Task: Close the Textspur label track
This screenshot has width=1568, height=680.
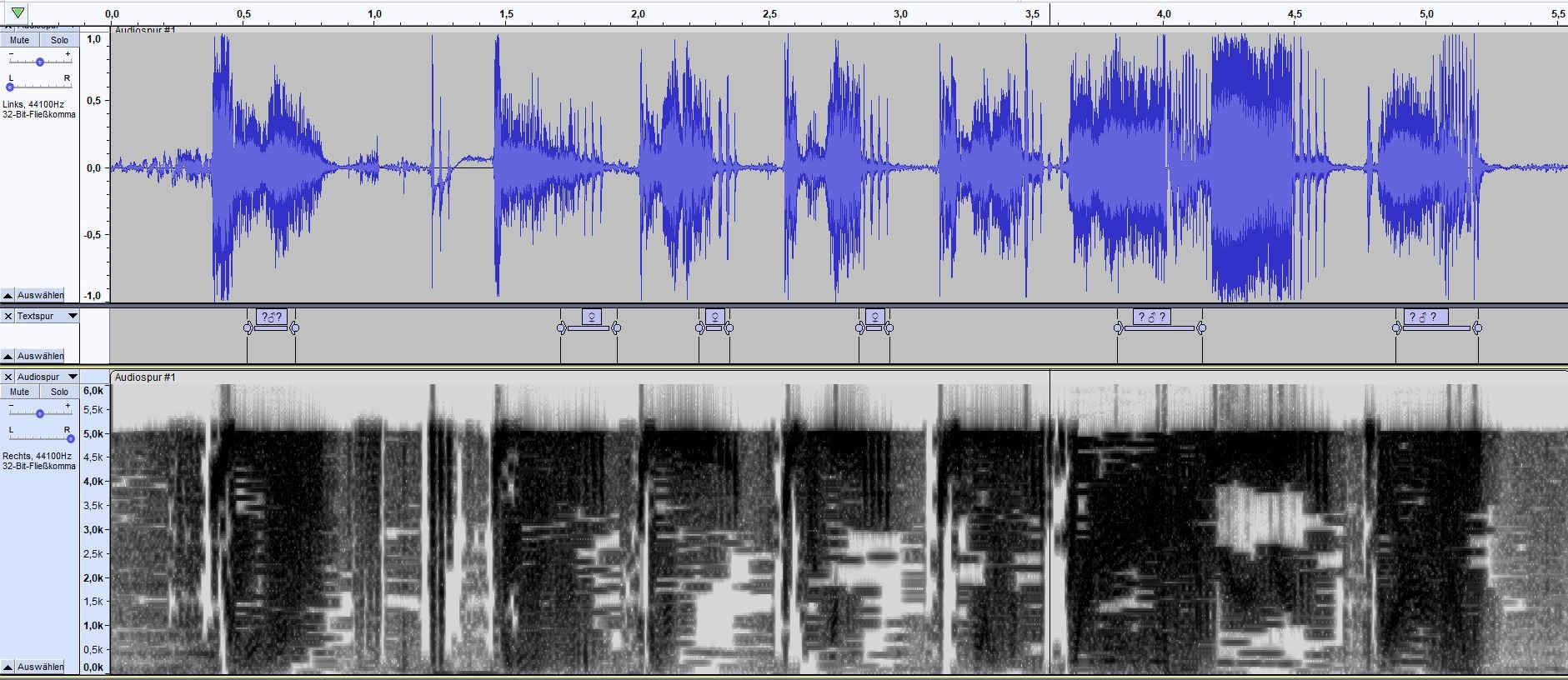Action: [8, 316]
